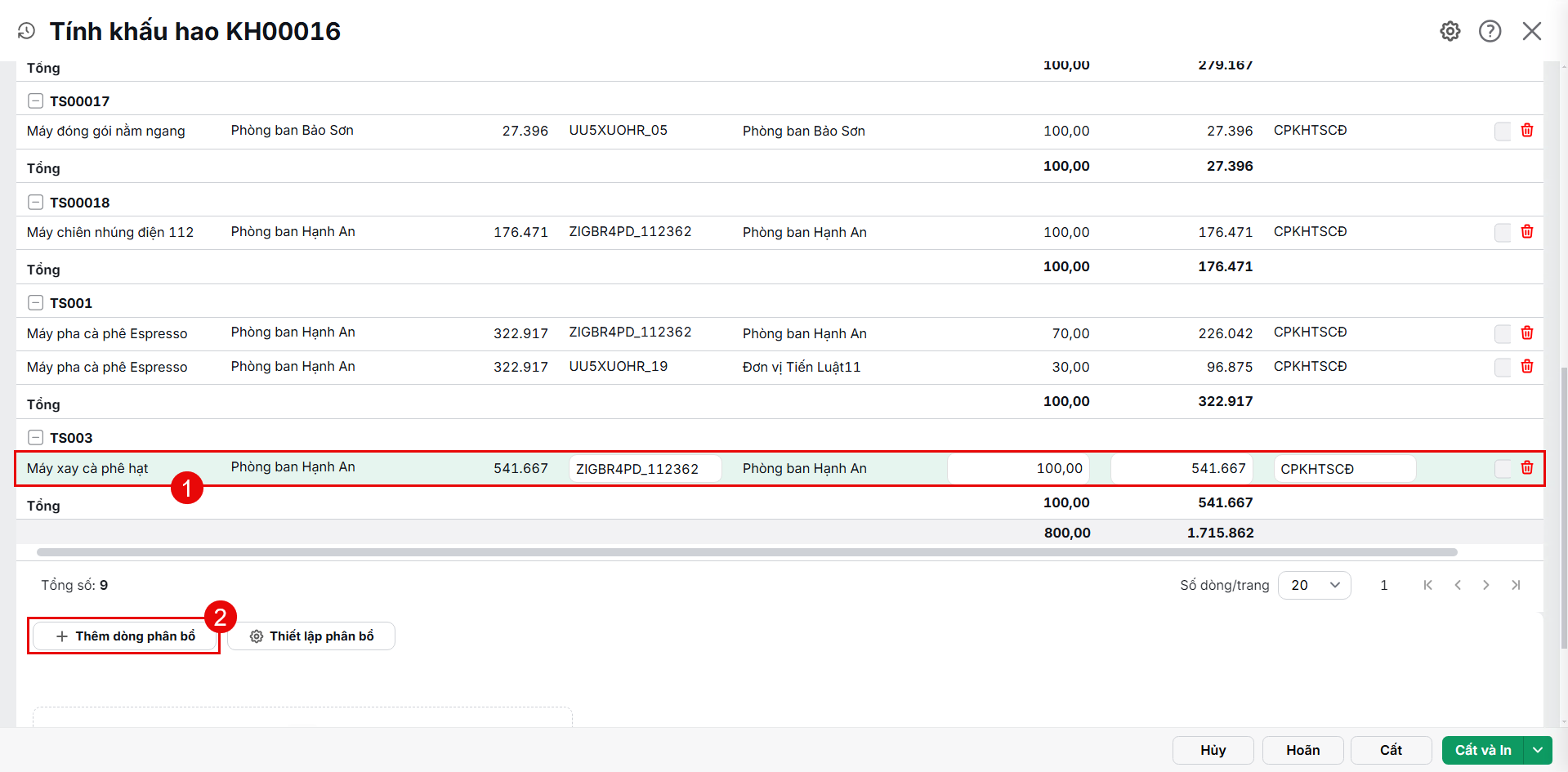Select the 226.042 amount cell

(x=1226, y=334)
